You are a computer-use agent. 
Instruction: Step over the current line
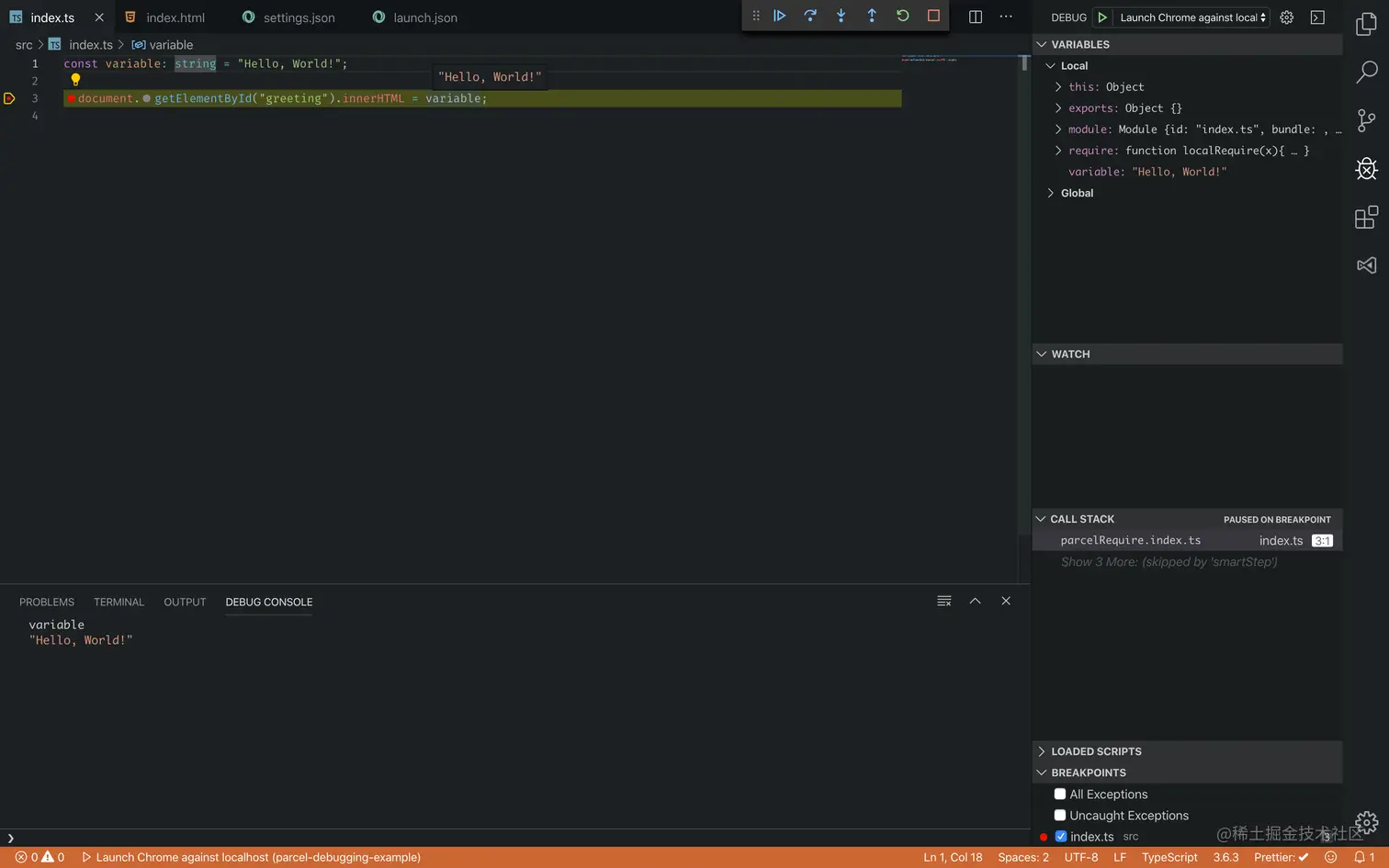point(810,16)
